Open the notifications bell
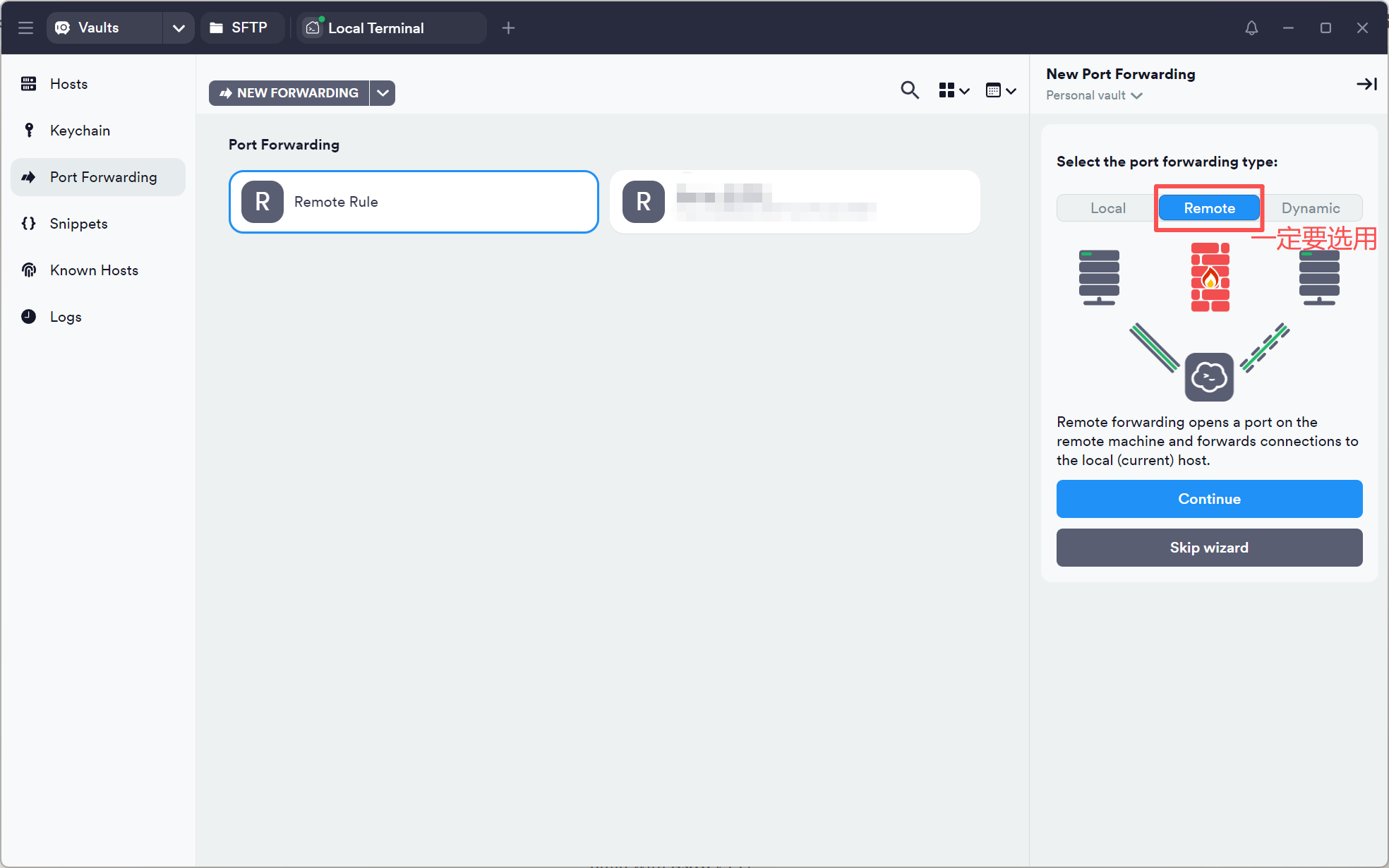This screenshot has width=1389, height=868. pyautogui.click(x=1251, y=28)
